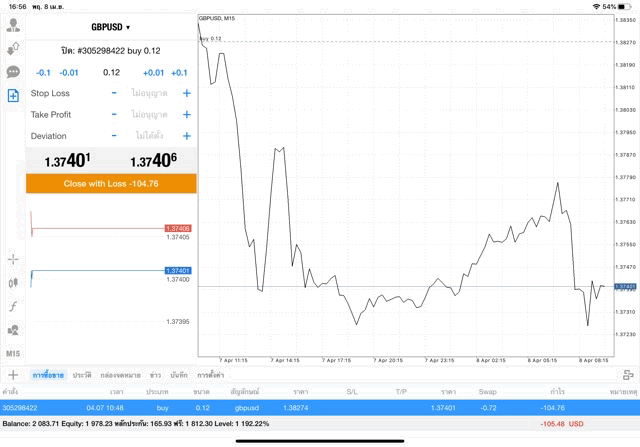Click the Swap column header

pyautogui.click(x=487, y=391)
